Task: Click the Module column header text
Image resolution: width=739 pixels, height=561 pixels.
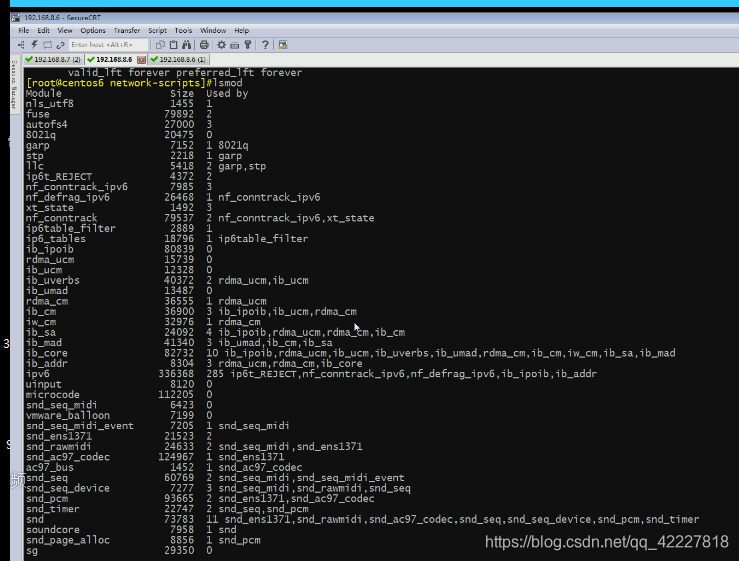Action: coord(44,93)
